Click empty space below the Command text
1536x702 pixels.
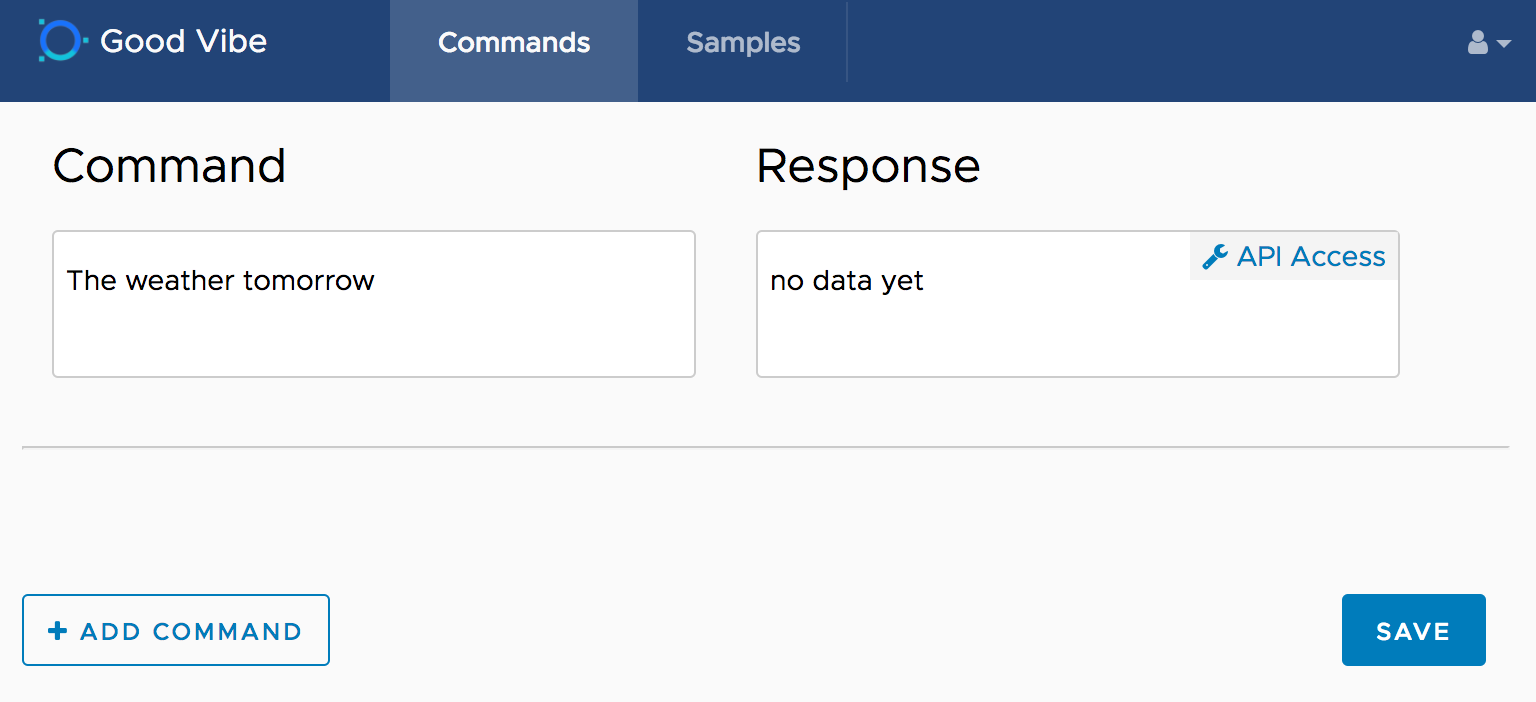pos(373,340)
